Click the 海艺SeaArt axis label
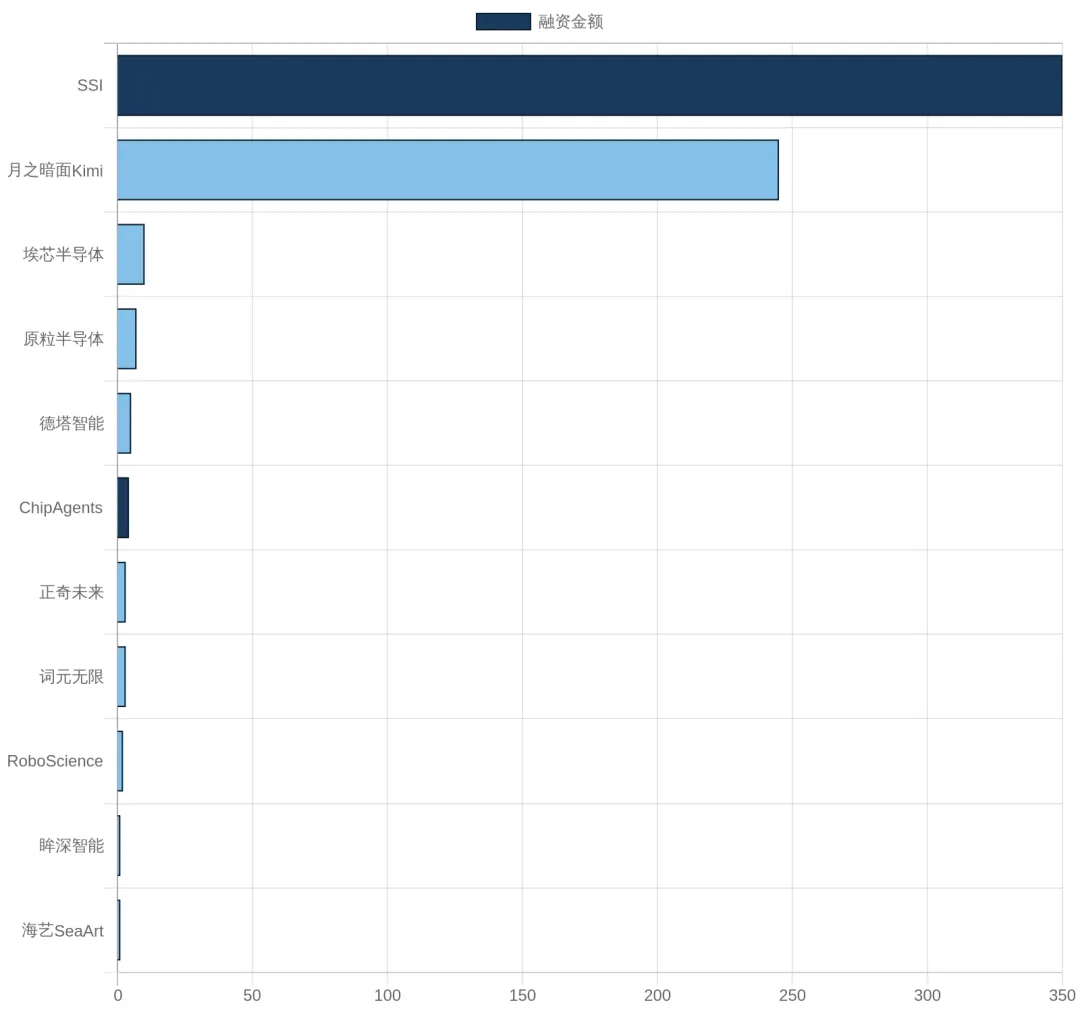Viewport: 1080px width, 1013px height. point(63,930)
